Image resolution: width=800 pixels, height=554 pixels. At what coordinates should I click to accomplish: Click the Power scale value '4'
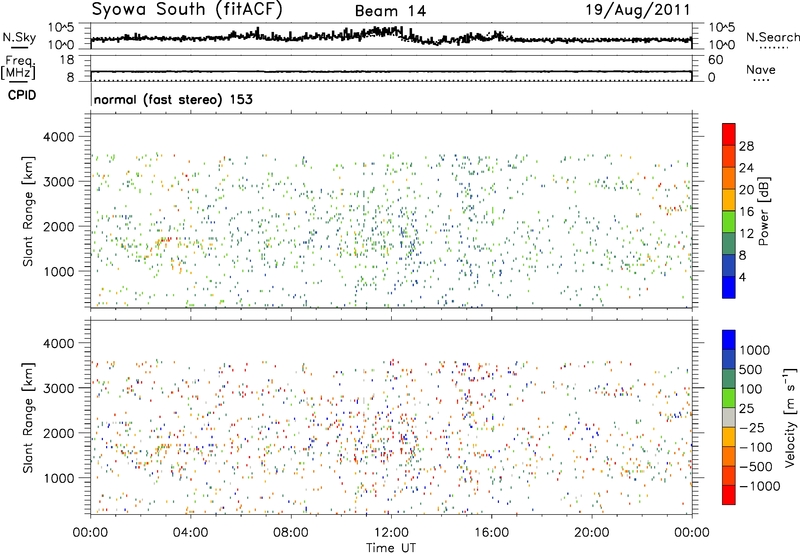(x=742, y=277)
